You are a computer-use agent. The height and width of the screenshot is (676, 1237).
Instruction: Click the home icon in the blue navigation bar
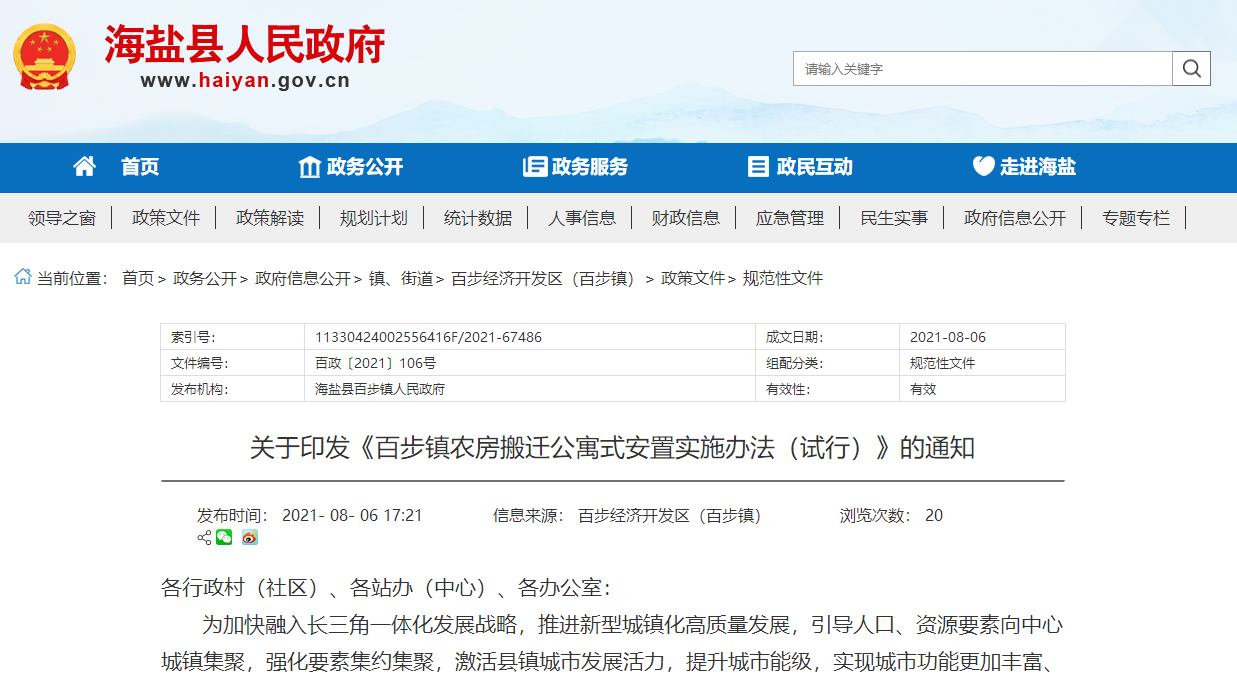84,167
